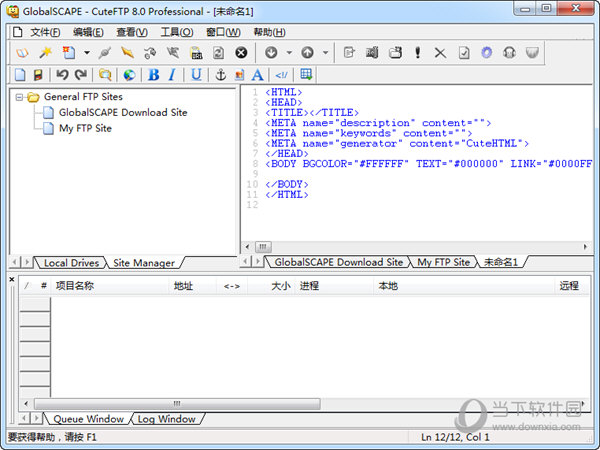Open the 窗口(W) menu
The height and width of the screenshot is (450, 600).
coord(223,32)
